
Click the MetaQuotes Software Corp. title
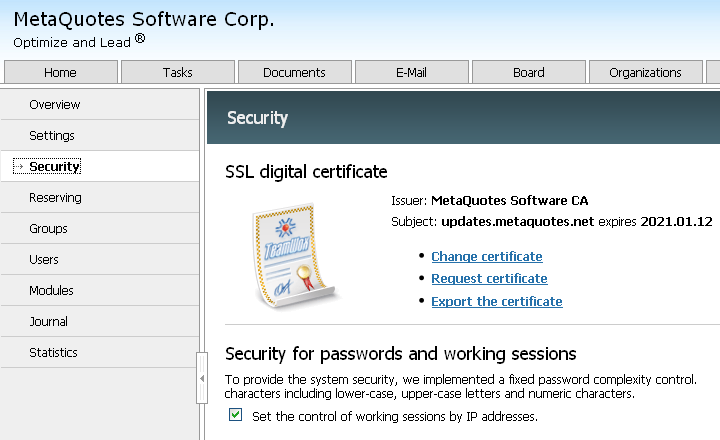coord(144,19)
